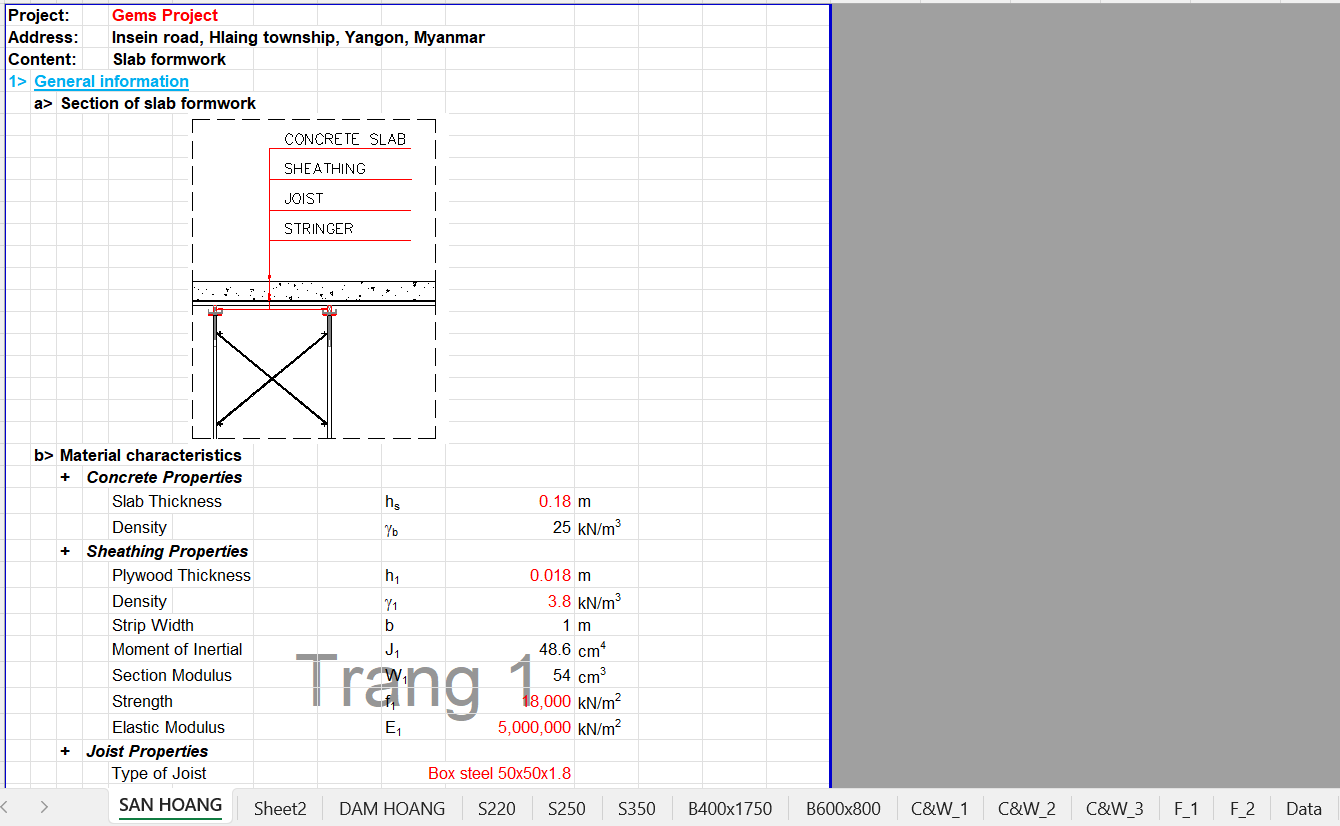1340x826 pixels.
Task: Open the F_1 sheet tab
Action: click(1187, 808)
